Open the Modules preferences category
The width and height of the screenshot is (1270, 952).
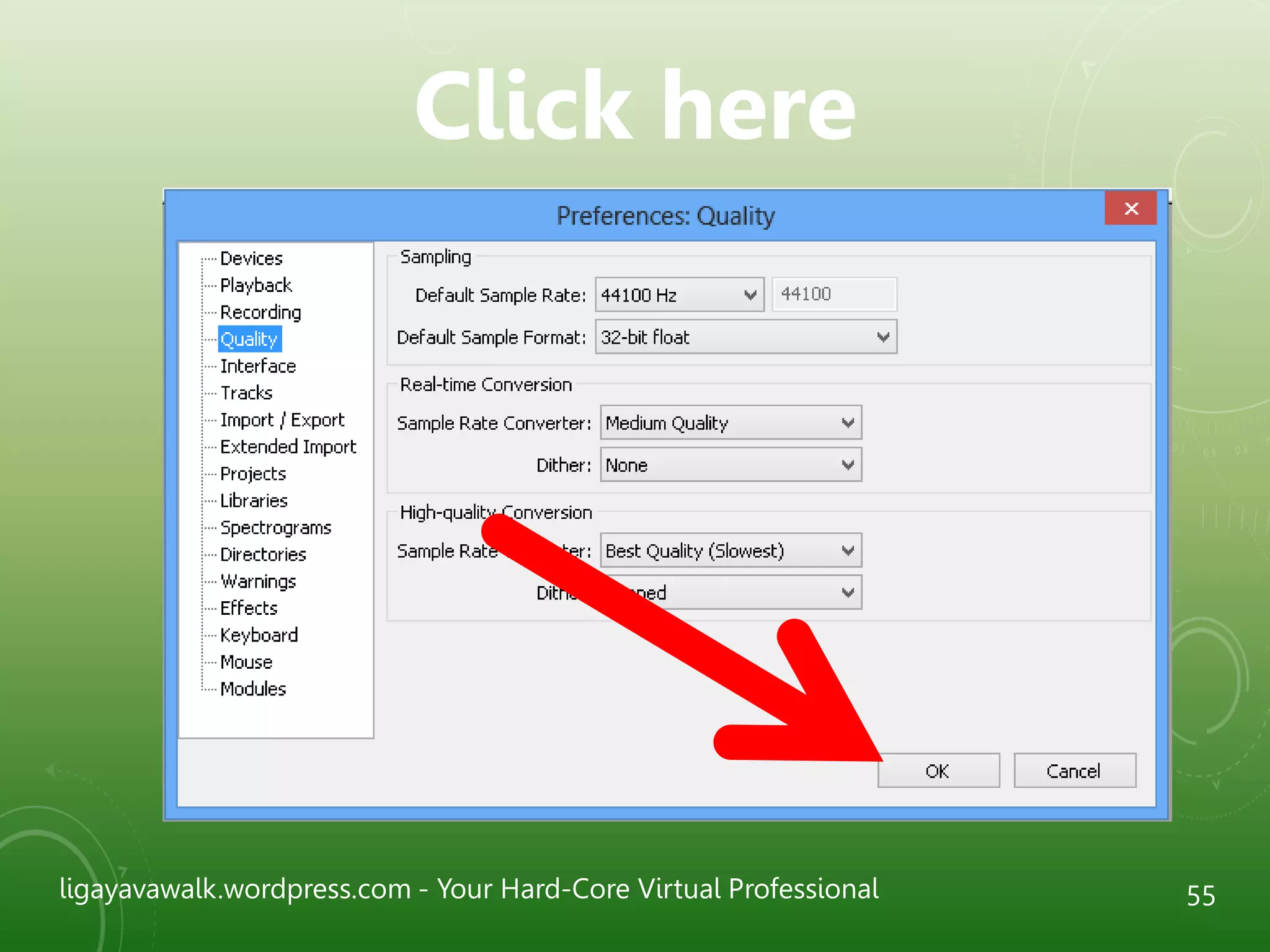[x=253, y=689]
